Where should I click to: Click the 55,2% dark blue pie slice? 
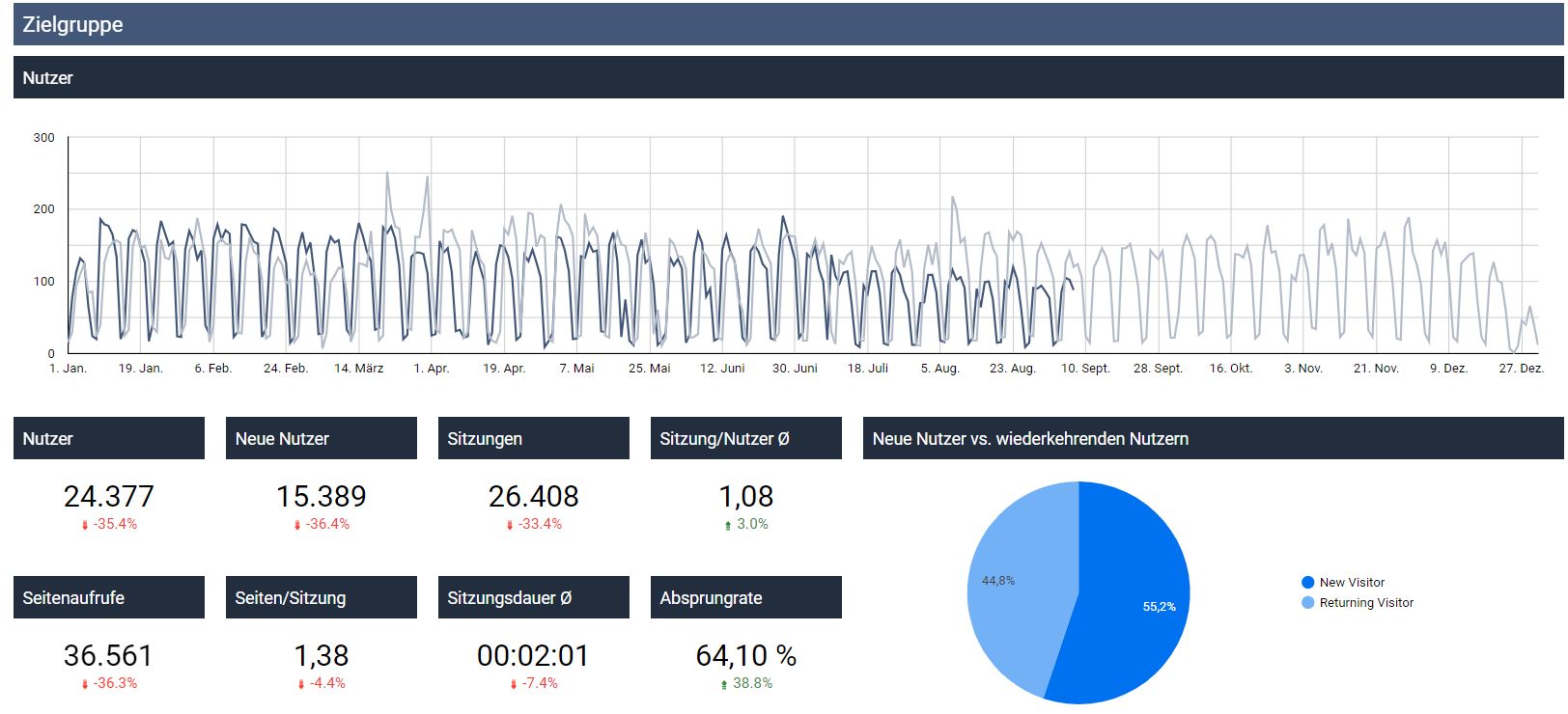pyautogui.click(x=1130, y=608)
